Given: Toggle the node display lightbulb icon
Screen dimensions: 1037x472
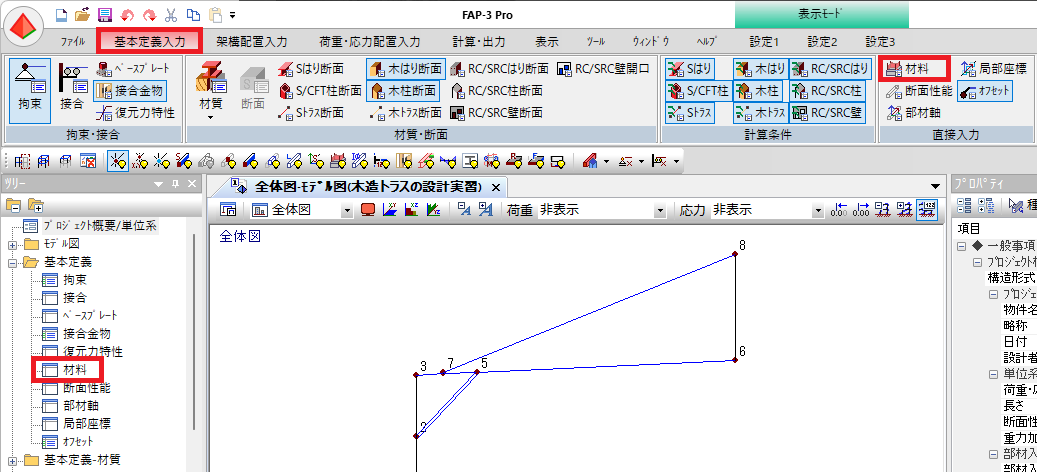Looking at the screenshot, I should 118,161.
